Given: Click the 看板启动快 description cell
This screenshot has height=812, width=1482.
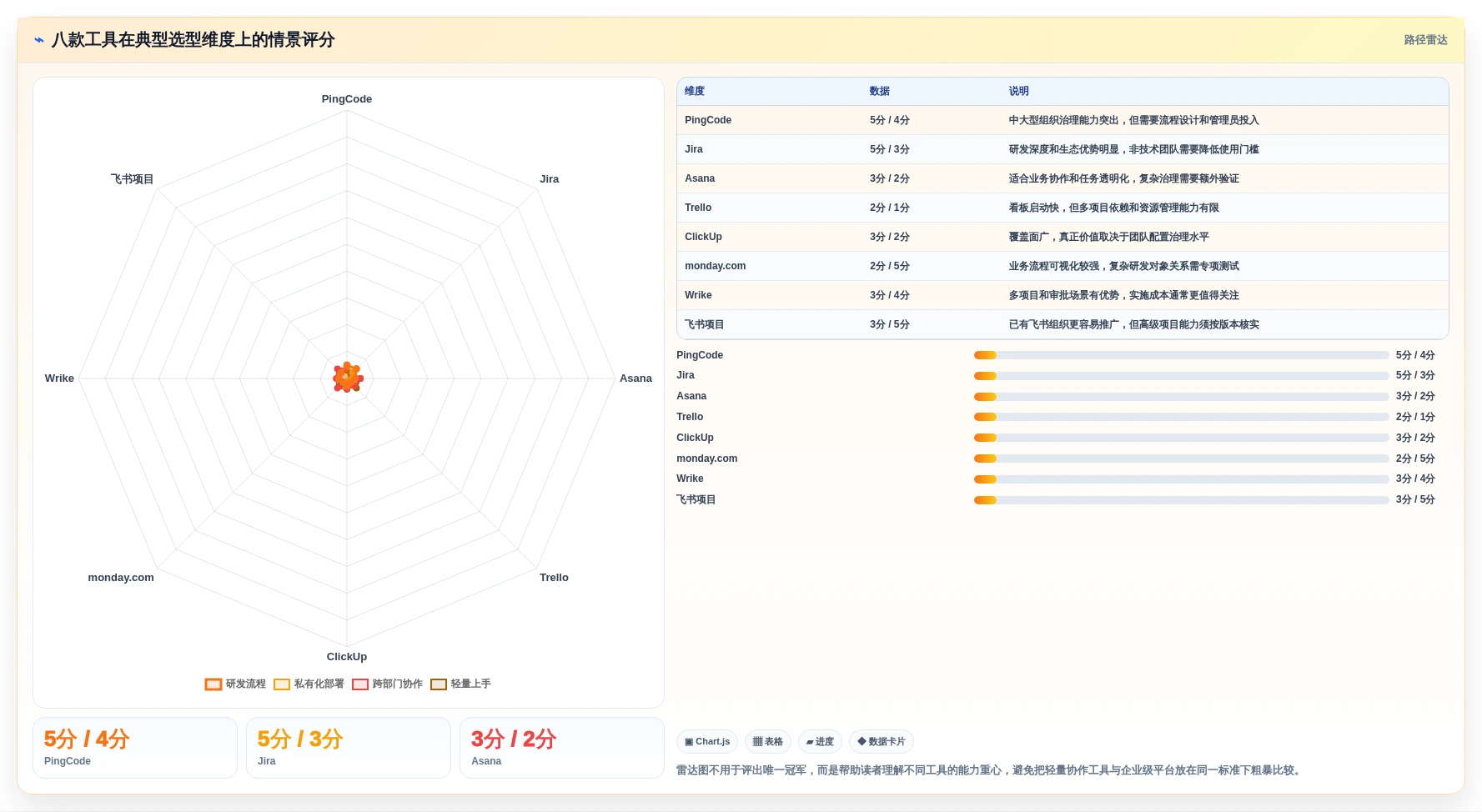Looking at the screenshot, I should [1114, 208].
